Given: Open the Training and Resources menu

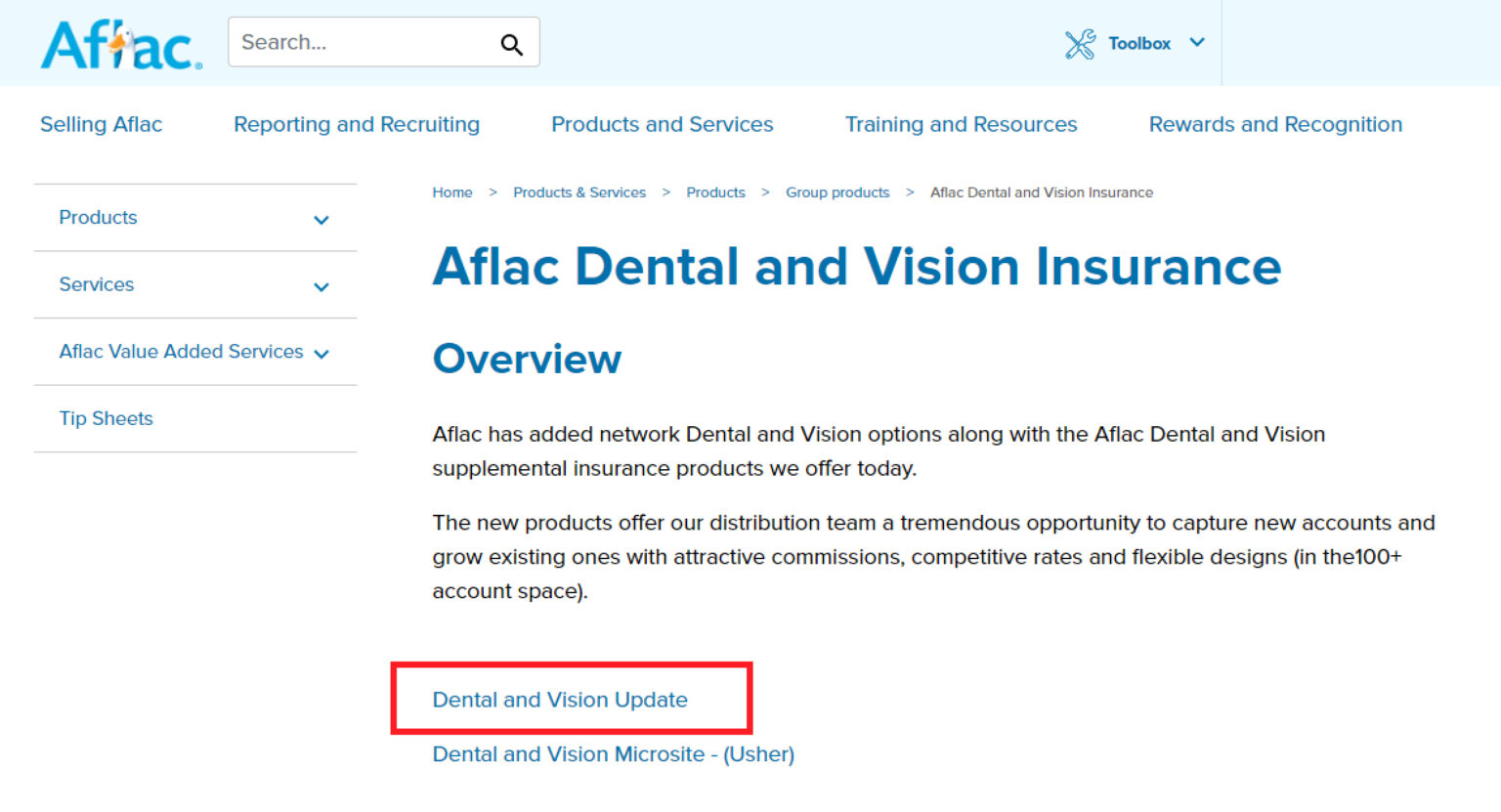Looking at the screenshot, I should click(x=961, y=124).
